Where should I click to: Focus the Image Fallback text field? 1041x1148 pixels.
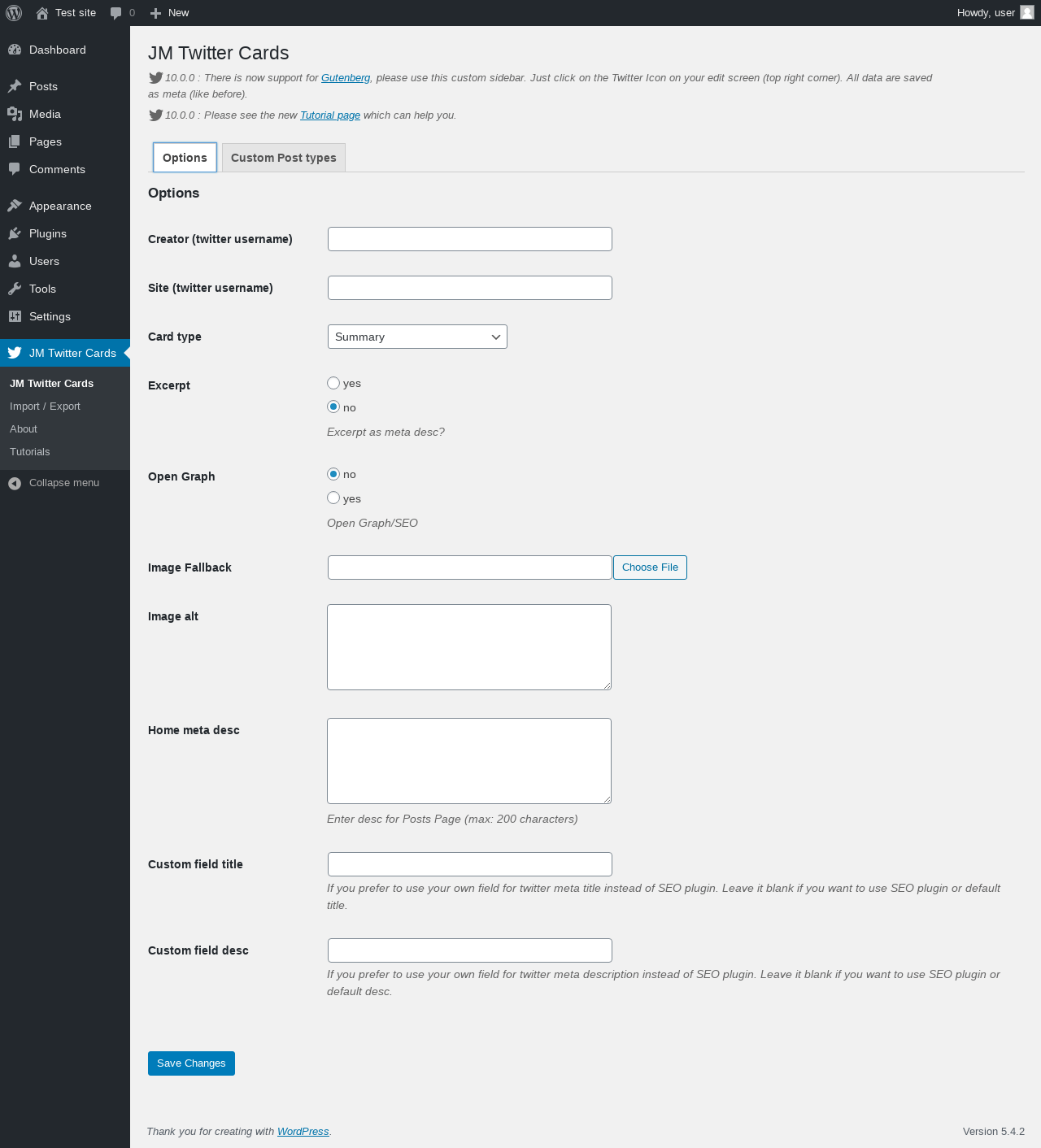(470, 567)
